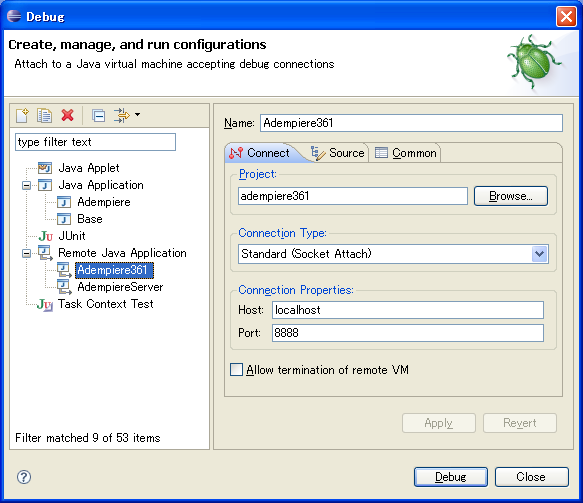Screen dimensions: 583x503
Task: Click the Remote Java Application icon
Action: click(45, 253)
